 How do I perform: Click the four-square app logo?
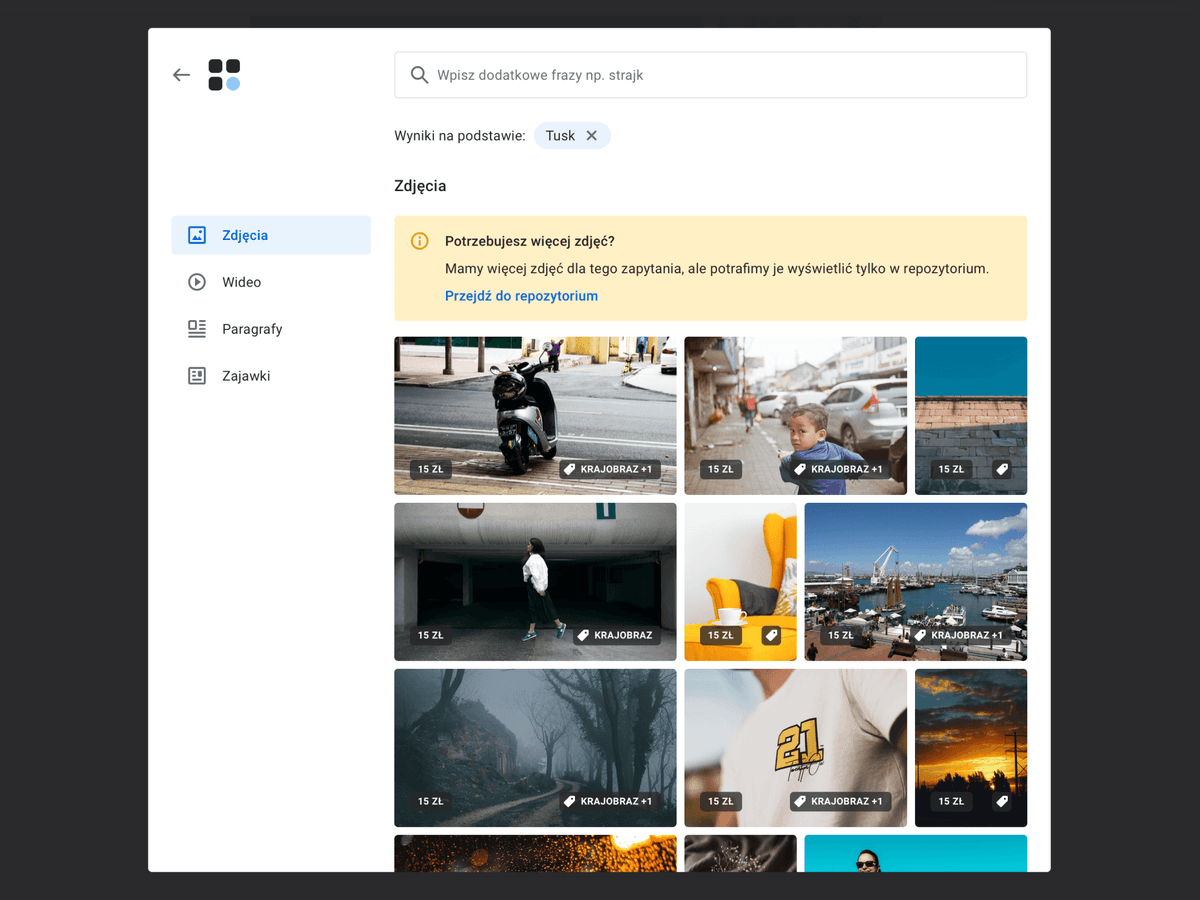224,75
